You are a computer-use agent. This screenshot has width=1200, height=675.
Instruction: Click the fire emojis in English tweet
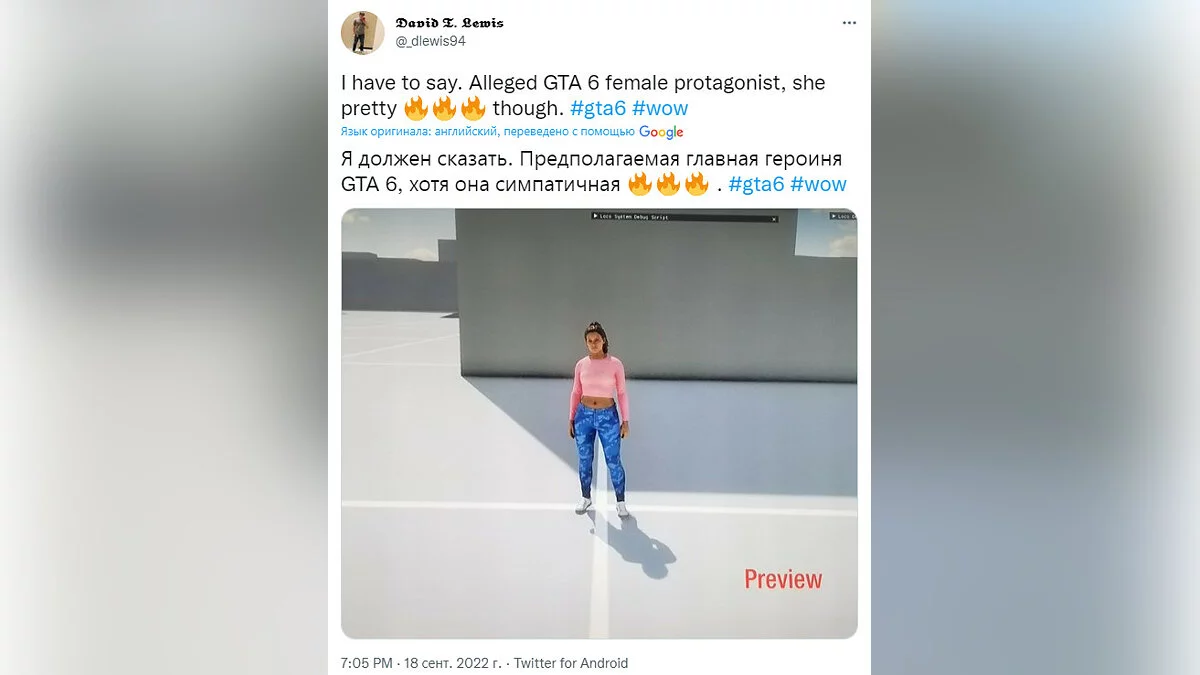[x=445, y=108]
